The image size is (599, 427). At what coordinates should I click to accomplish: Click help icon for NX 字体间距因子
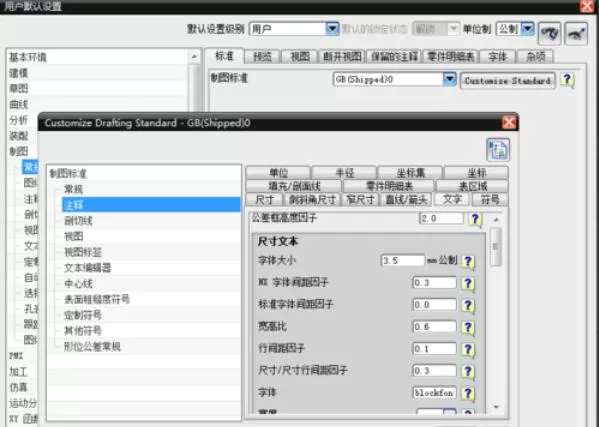468,283
